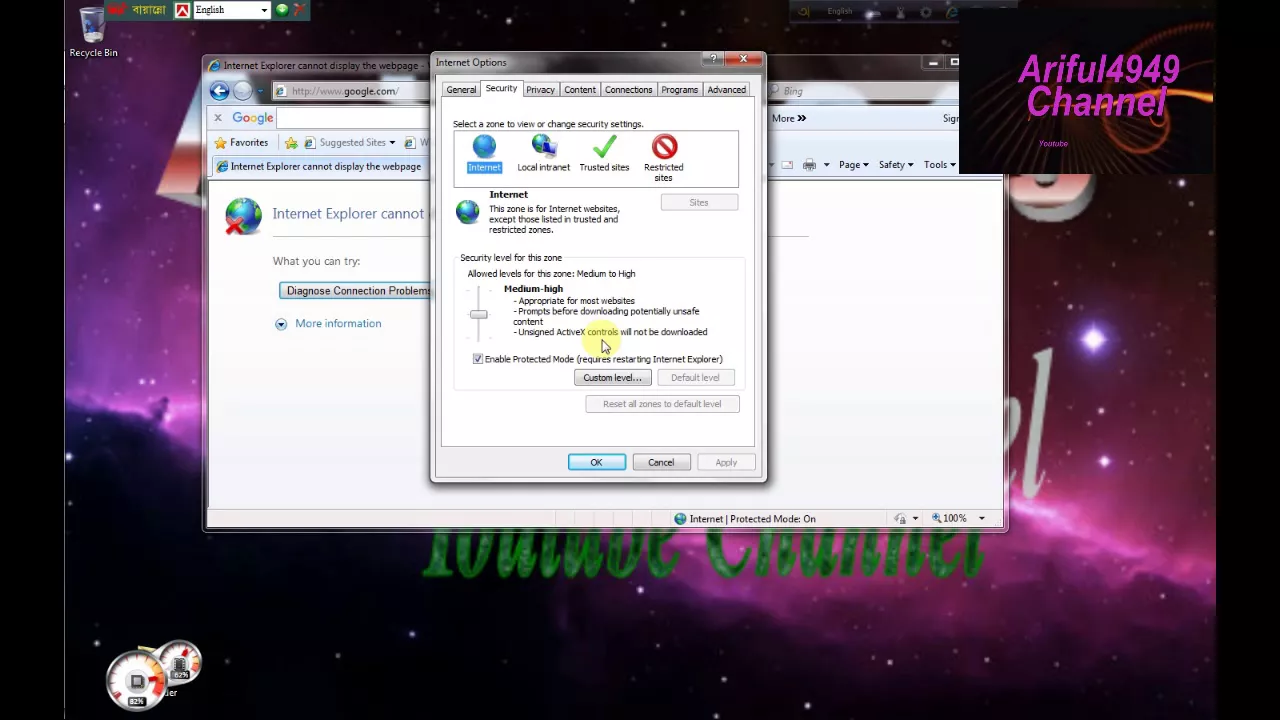Viewport: 1280px width, 720px height.
Task: Click the Diagnose Connection Problems button
Action: tap(355, 291)
